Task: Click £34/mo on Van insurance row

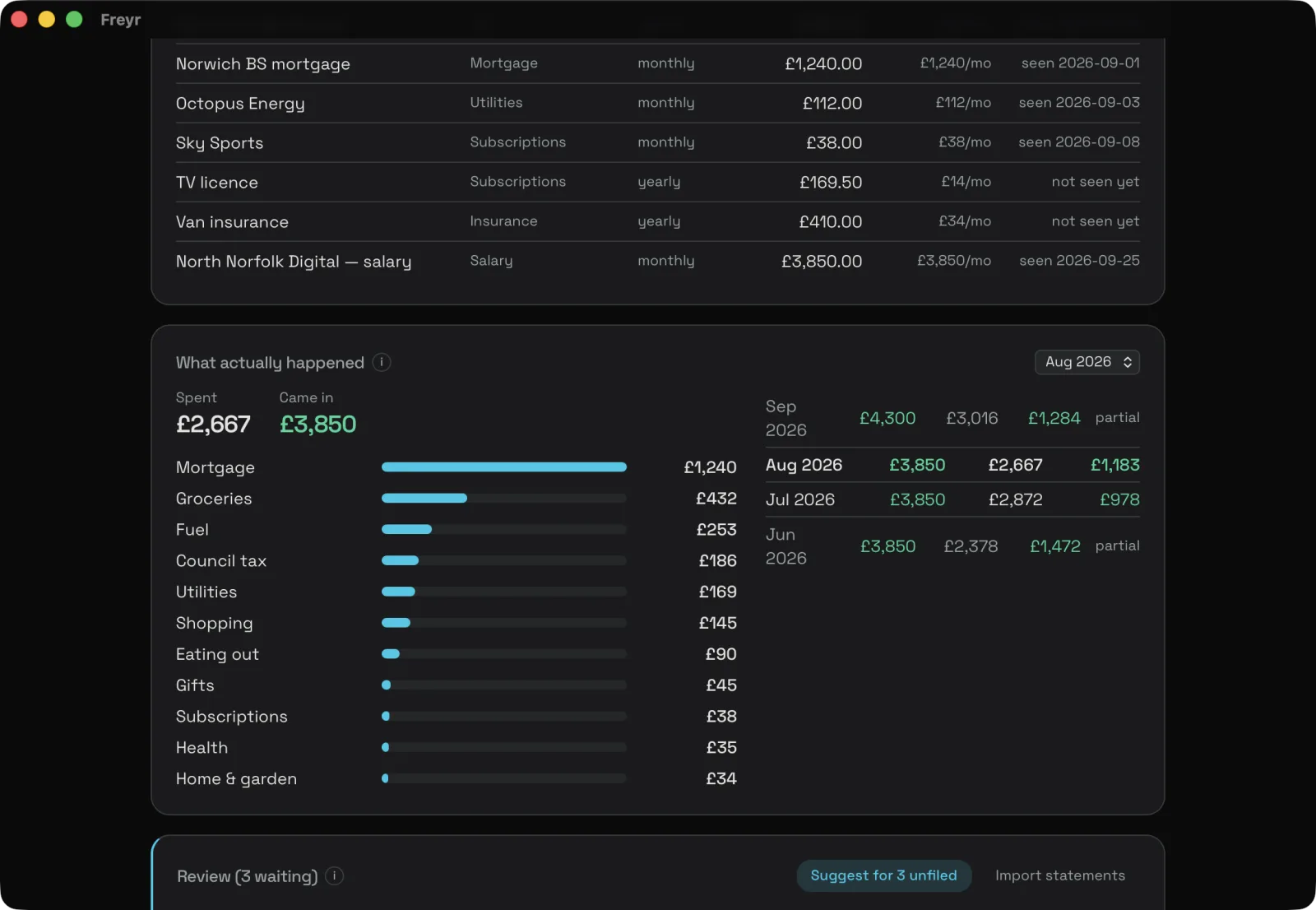Action: click(965, 221)
